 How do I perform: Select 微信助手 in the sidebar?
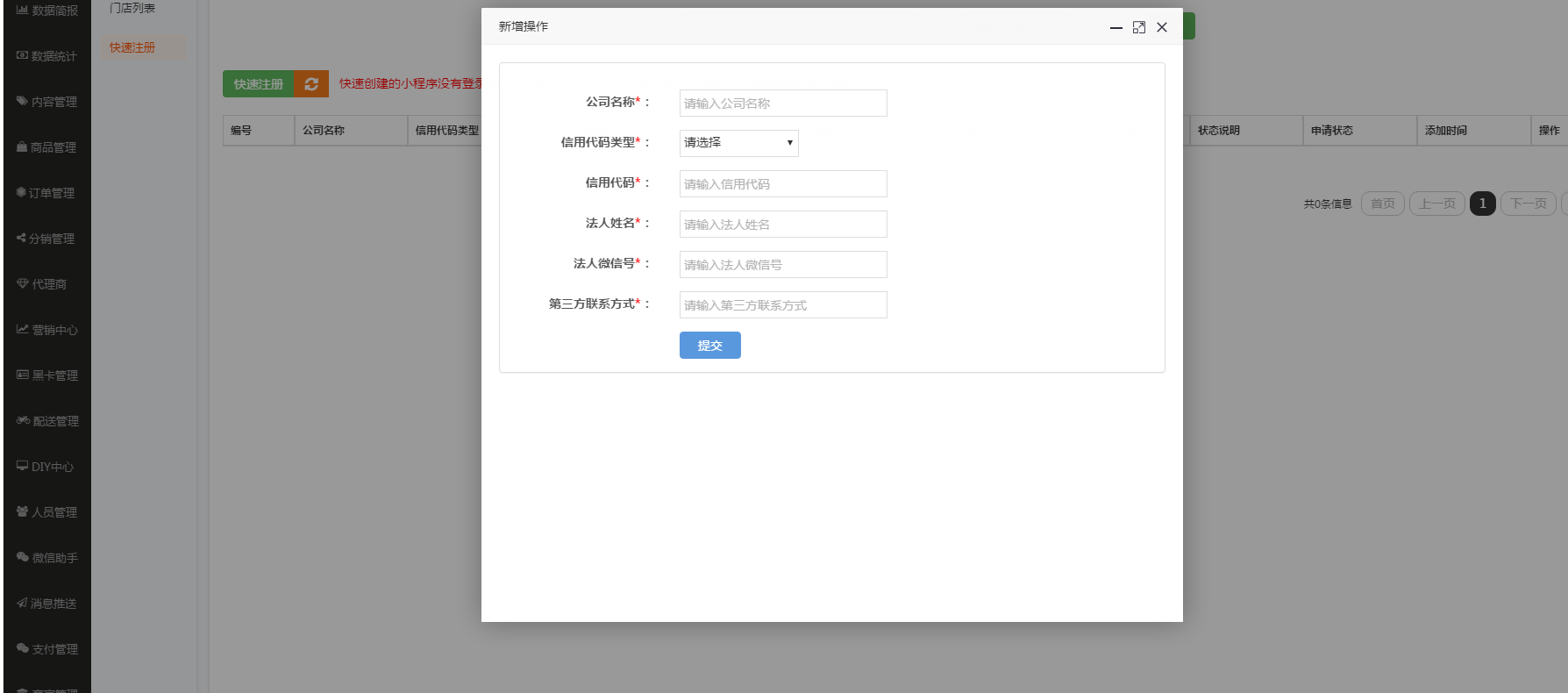[x=47, y=558]
